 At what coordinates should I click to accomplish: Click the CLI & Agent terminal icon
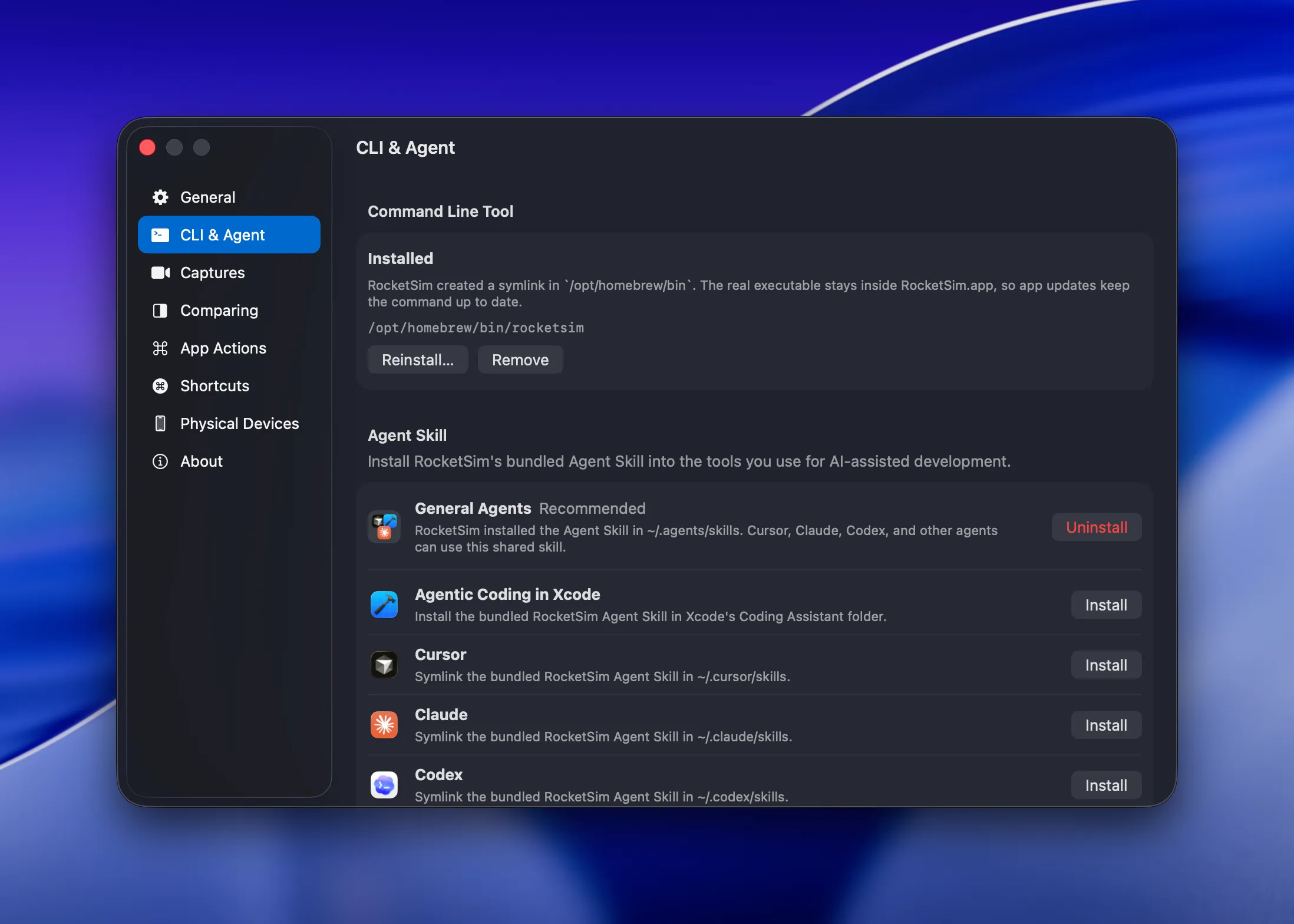pos(160,235)
